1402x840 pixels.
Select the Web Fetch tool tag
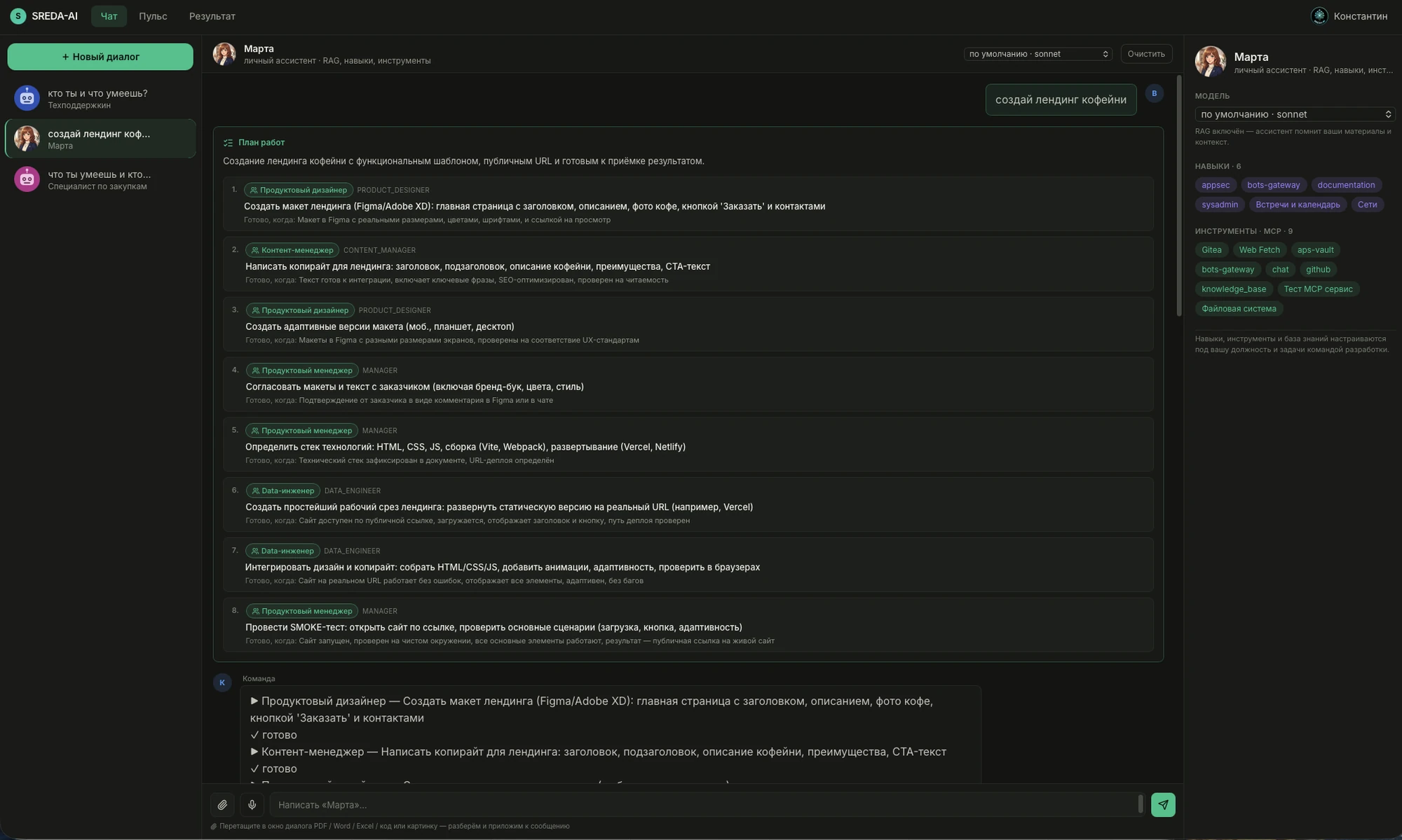[x=1259, y=250]
